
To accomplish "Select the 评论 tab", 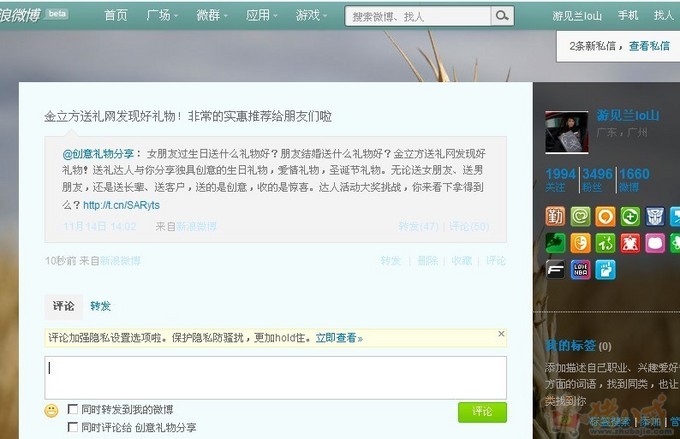I will point(63,306).
